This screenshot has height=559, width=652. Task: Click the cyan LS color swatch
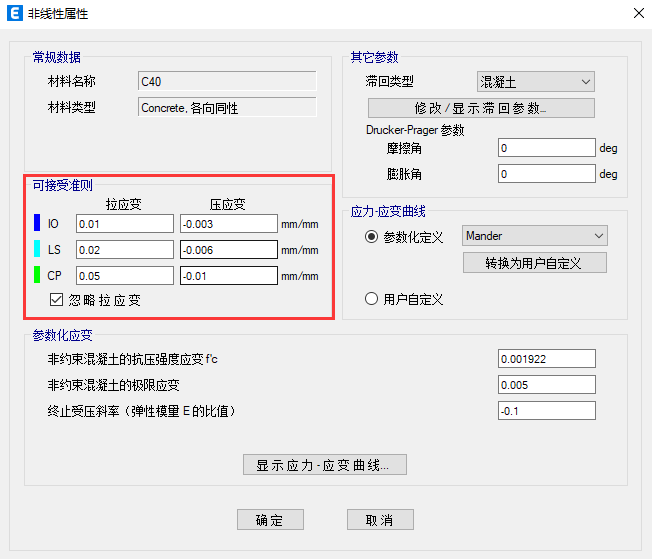click(37, 249)
